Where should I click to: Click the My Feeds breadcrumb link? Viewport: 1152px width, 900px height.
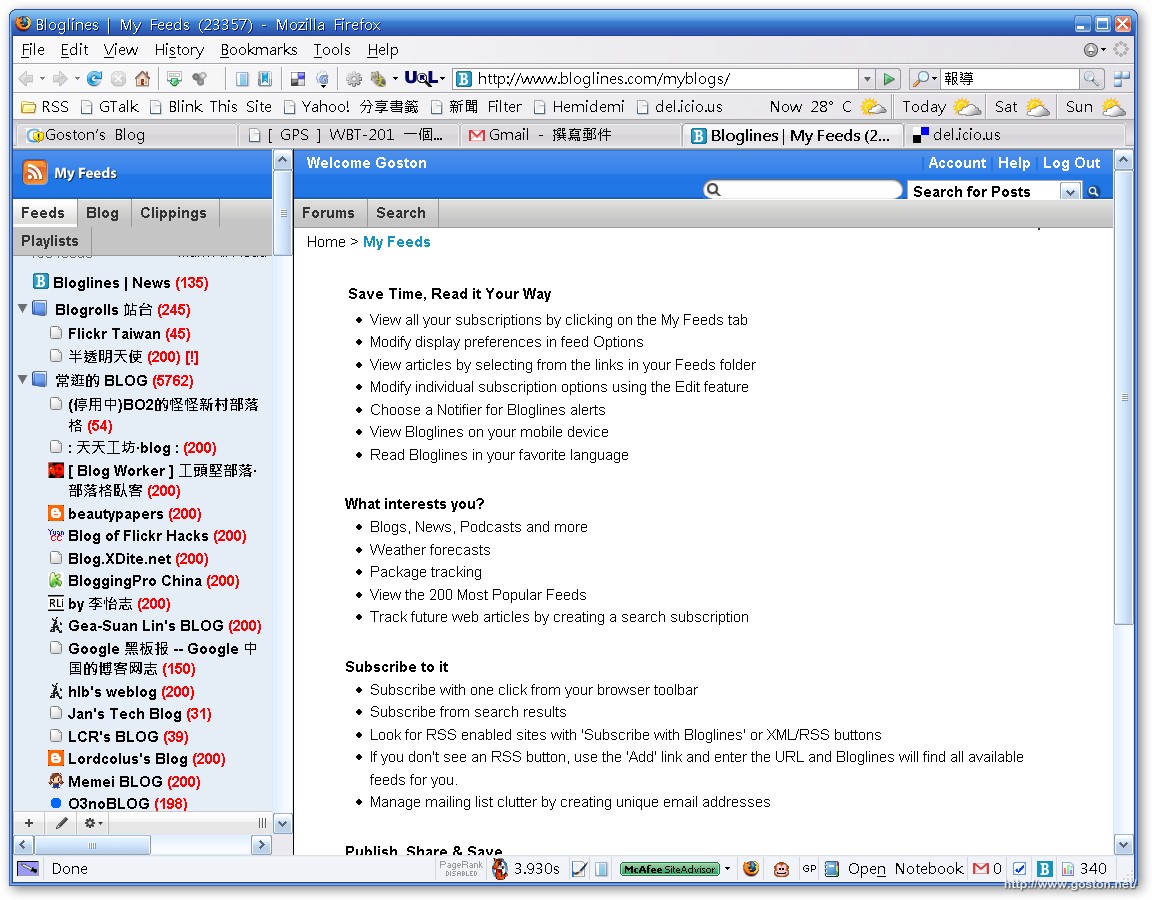point(397,242)
